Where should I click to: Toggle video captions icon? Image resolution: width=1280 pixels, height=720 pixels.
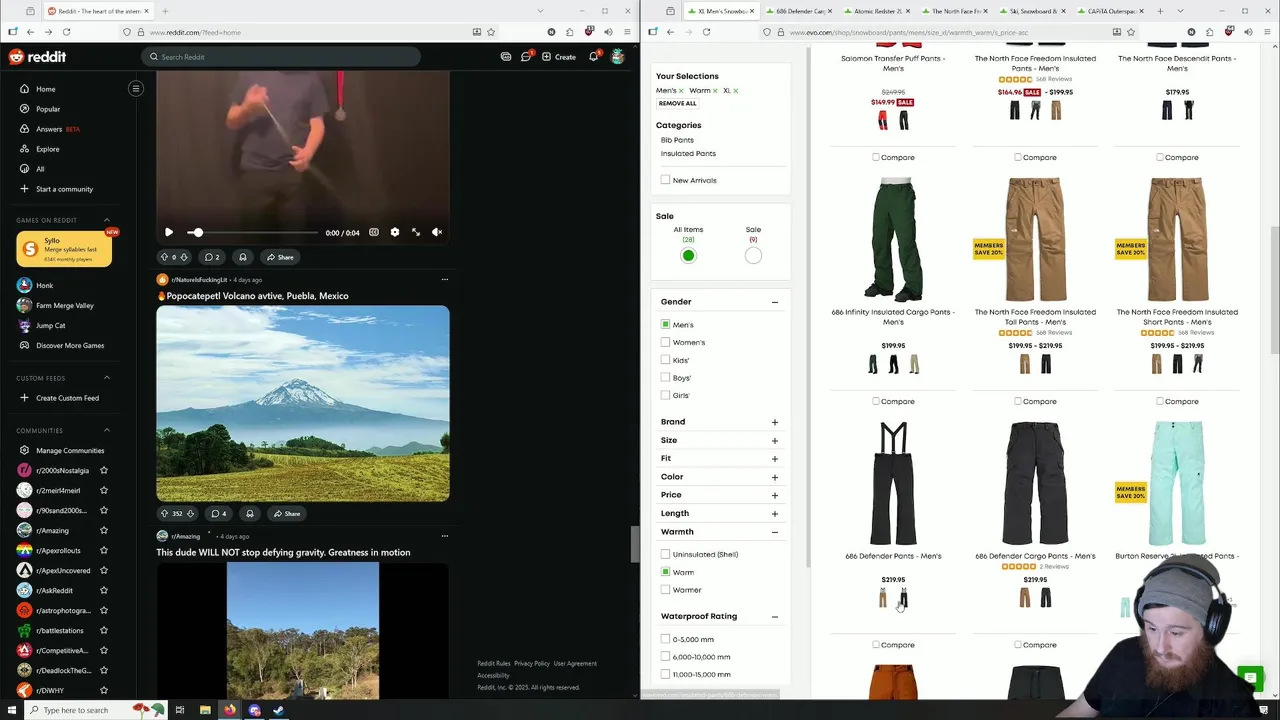click(374, 232)
